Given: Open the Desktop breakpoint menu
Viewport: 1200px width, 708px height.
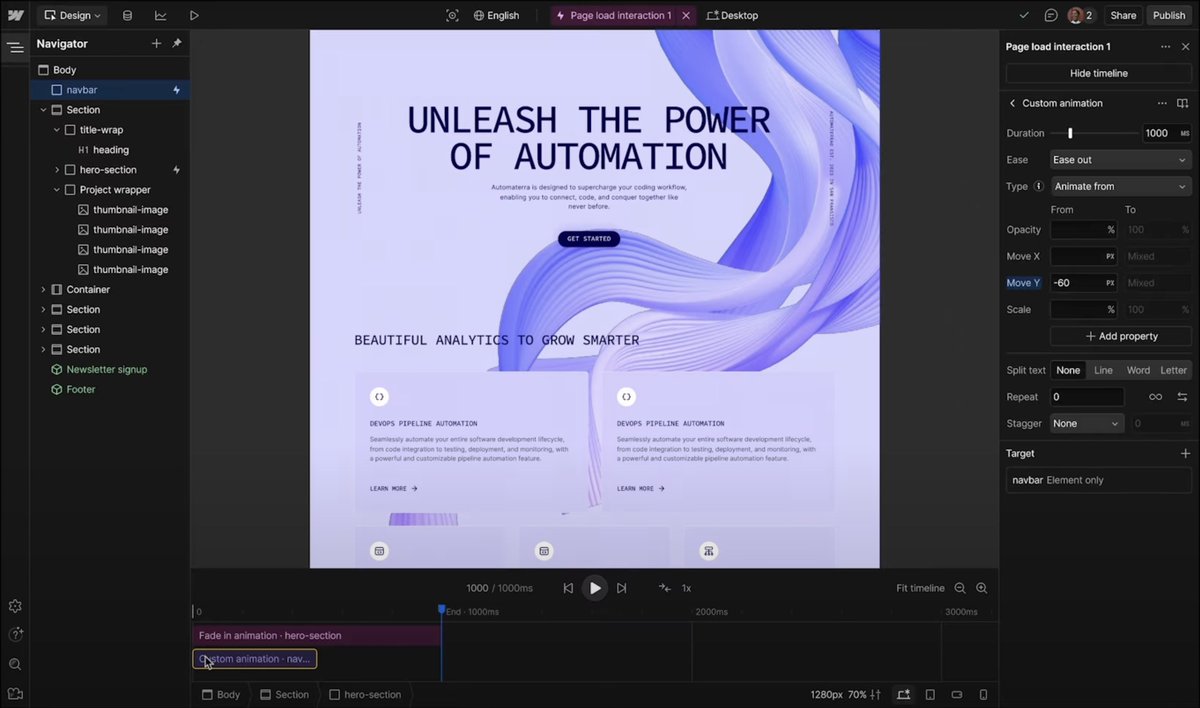Looking at the screenshot, I should 732,15.
